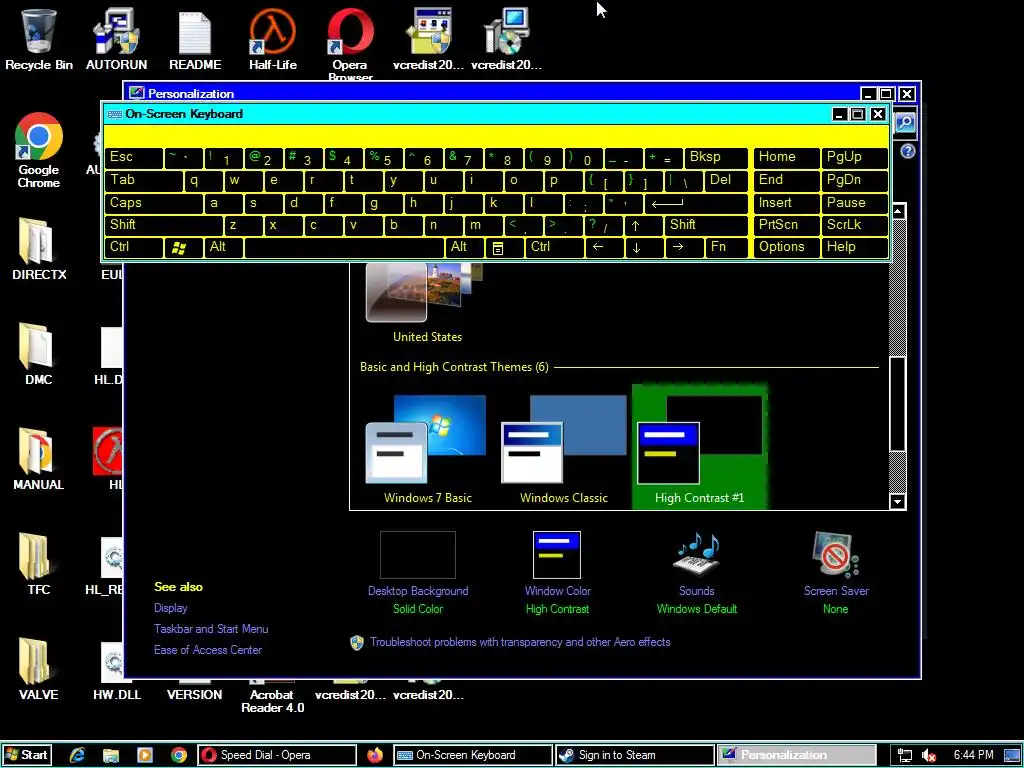Select the VALVE folder on desktop
The image size is (1024, 768).
pos(39,668)
